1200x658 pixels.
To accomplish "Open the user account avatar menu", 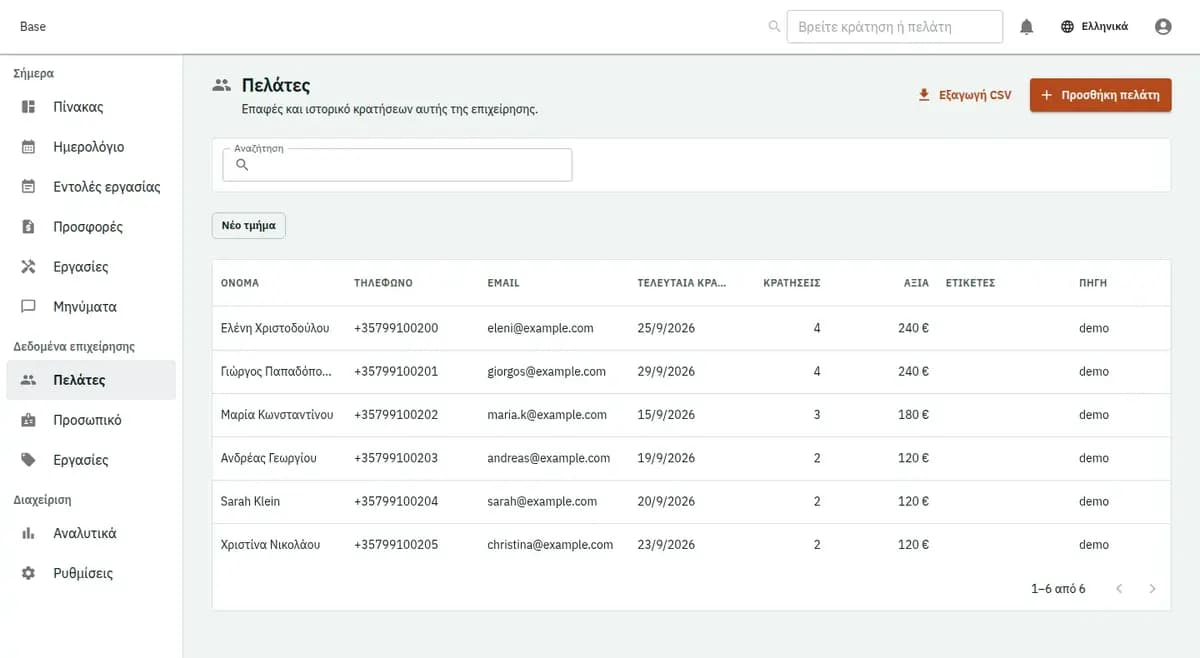I will pos(1163,27).
